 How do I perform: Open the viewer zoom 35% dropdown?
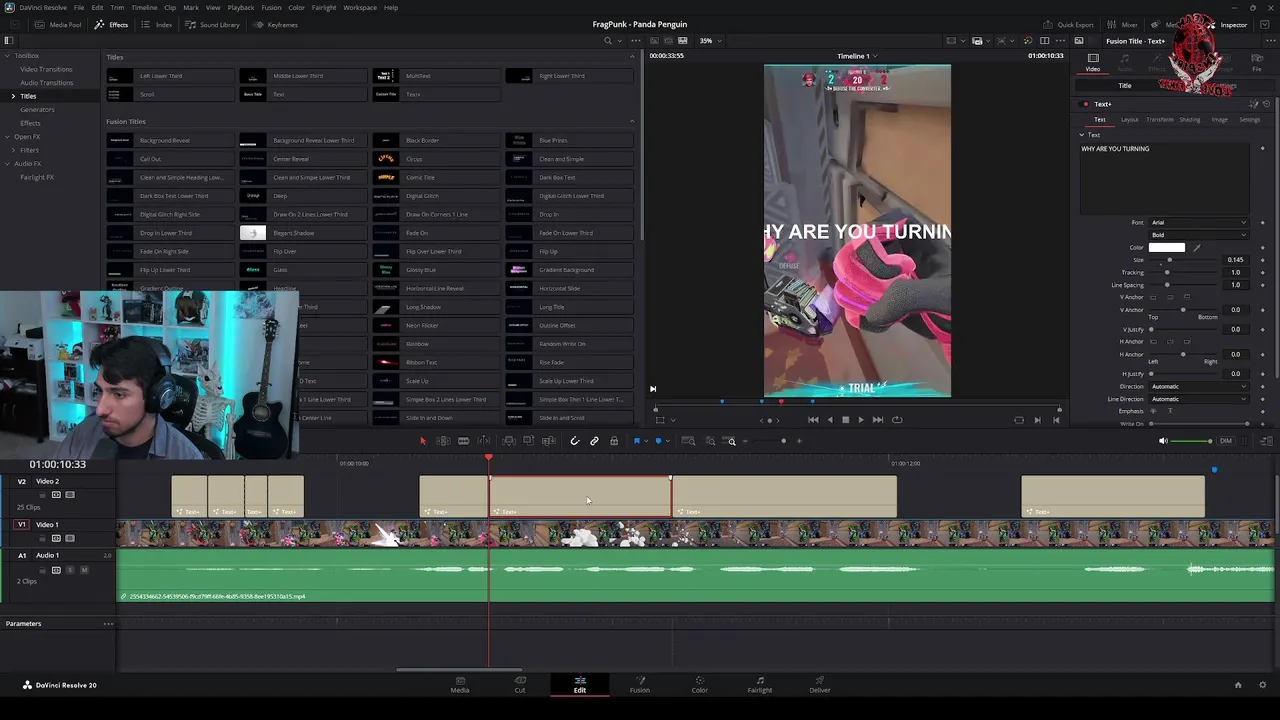click(710, 41)
